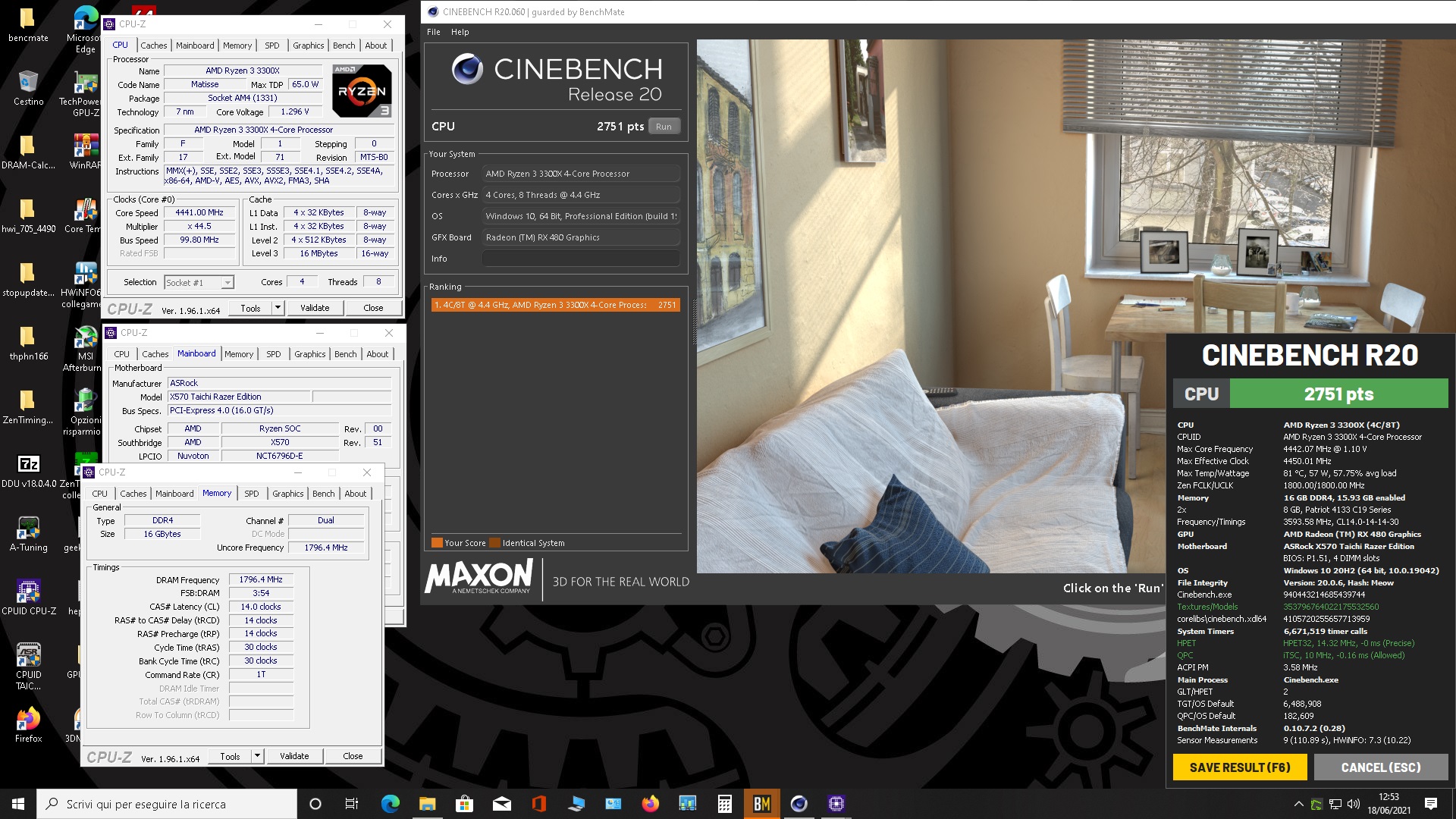Click the Core Speed 4441.00 MHz value
Screen dimensions: 1456x819
click(199, 213)
